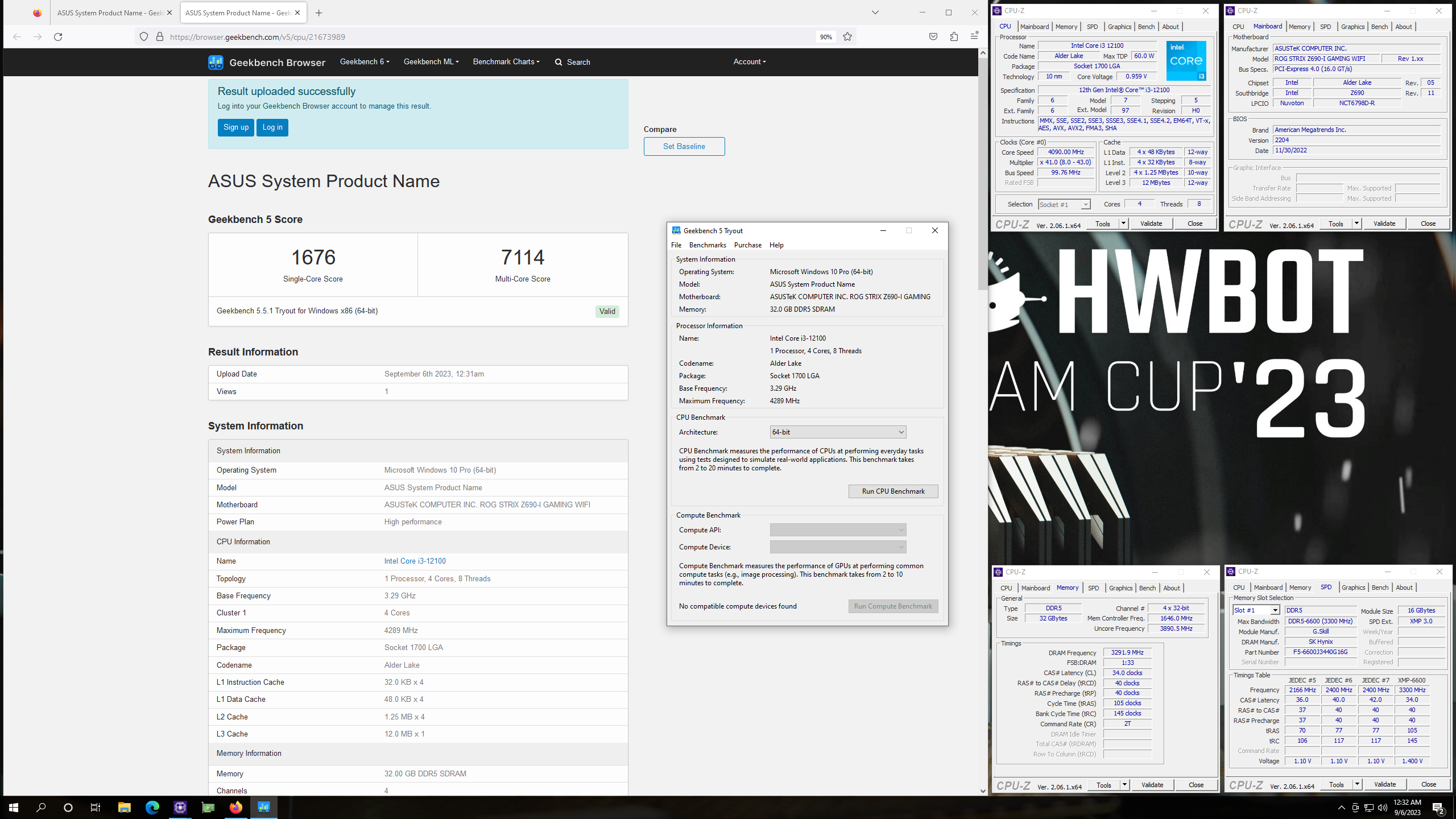Open the Firefox application menu
This screenshot has width=1456, height=819.
[974, 36]
